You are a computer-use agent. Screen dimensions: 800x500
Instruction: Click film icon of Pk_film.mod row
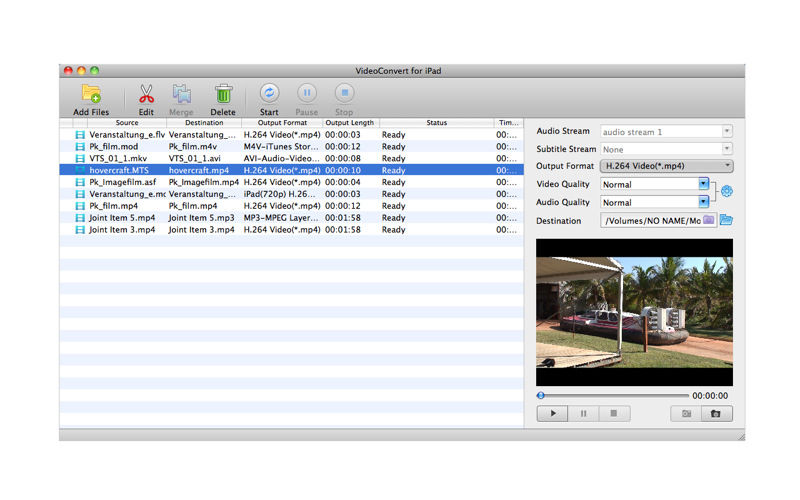point(80,146)
